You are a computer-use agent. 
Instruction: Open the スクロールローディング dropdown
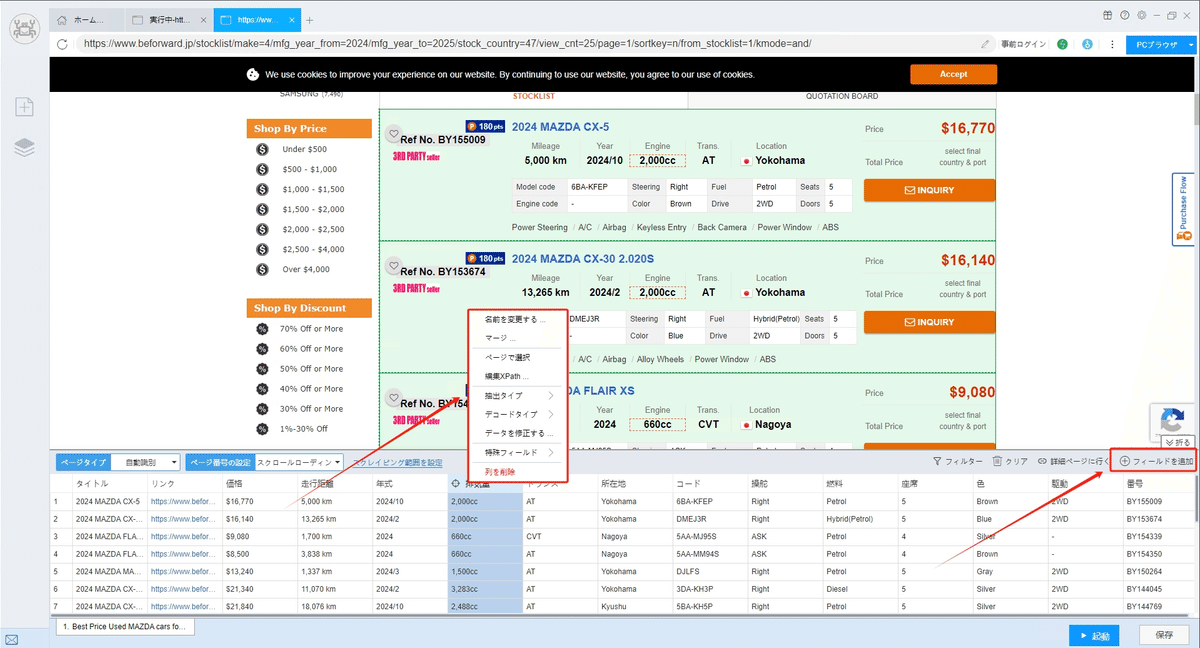tap(299, 462)
